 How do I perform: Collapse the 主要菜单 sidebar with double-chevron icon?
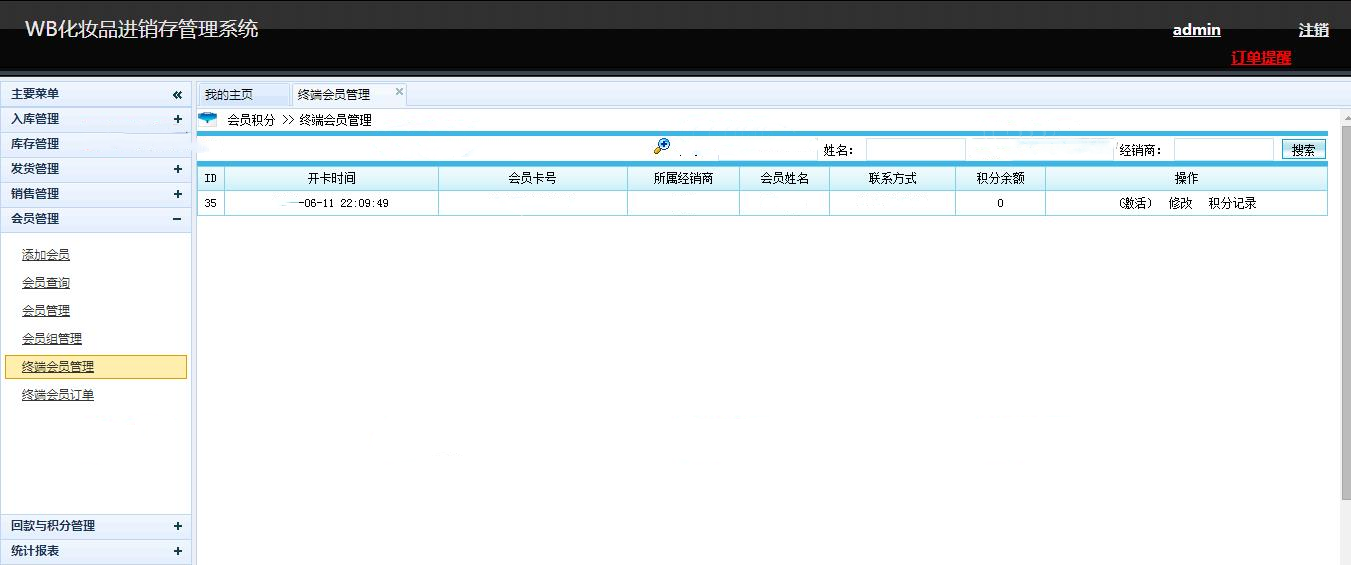(x=177, y=95)
